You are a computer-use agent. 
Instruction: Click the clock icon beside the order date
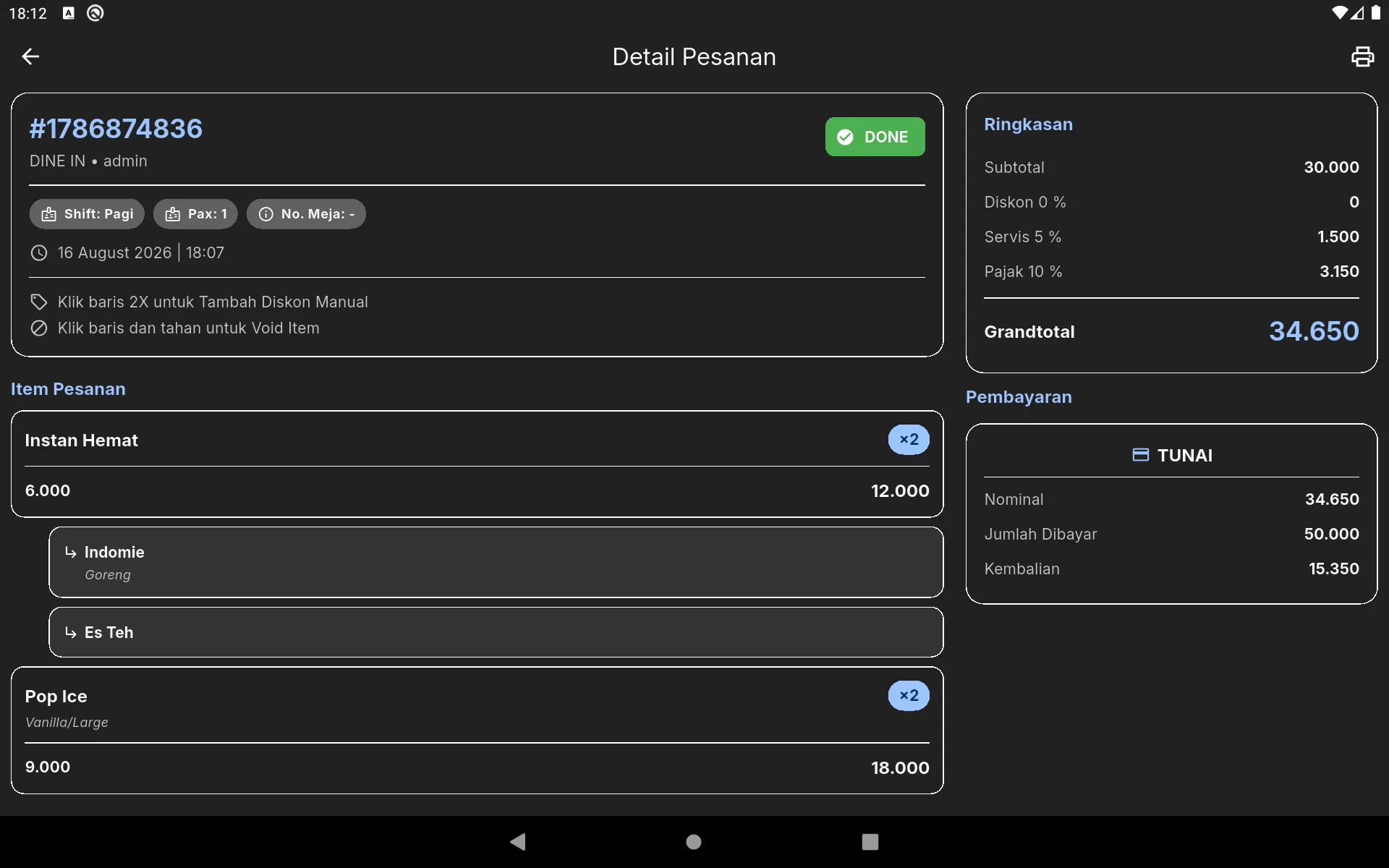(39, 253)
